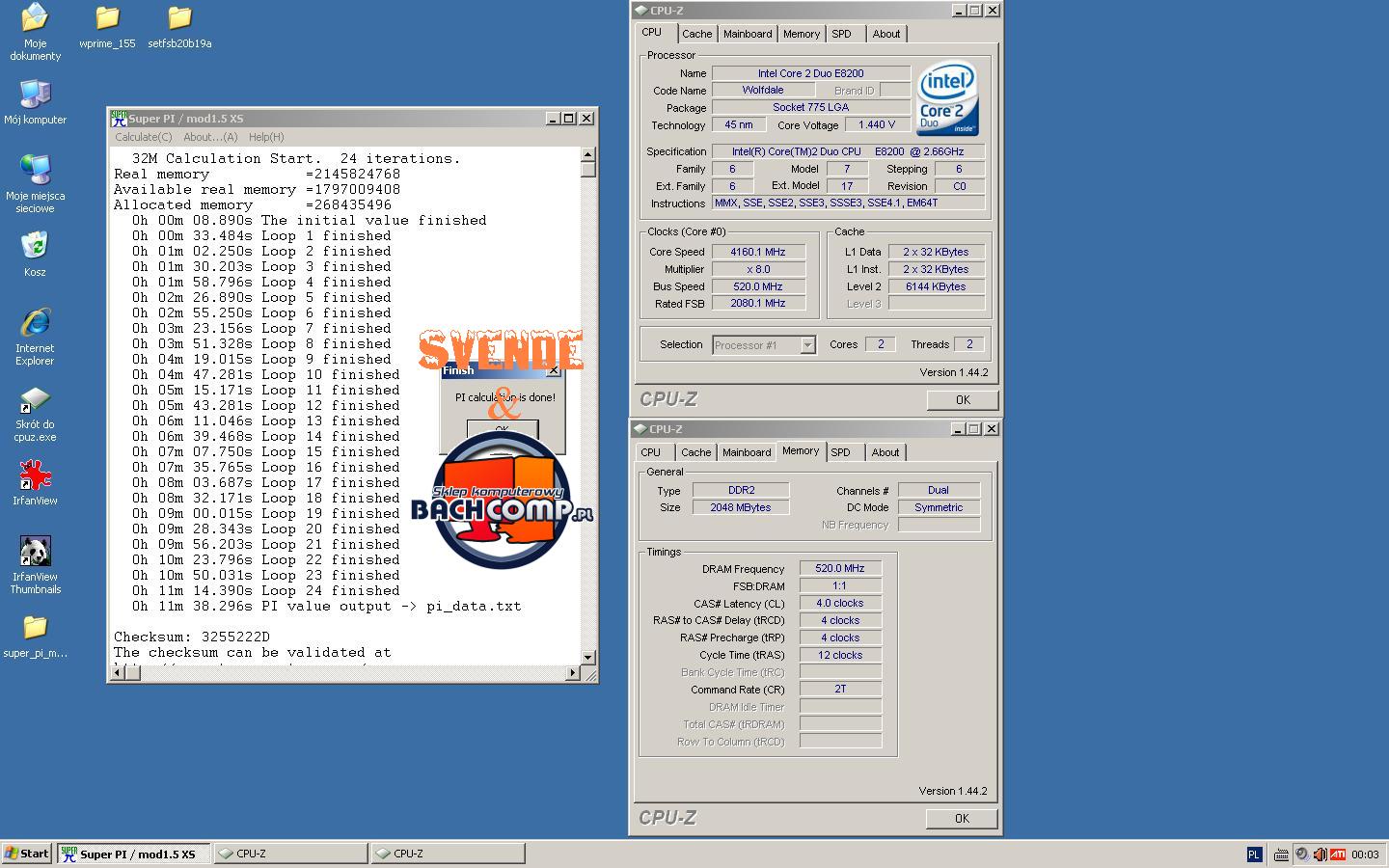
Task: Switch to Mainboard tab in upper CPU-Z
Action: tap(748, 34)
